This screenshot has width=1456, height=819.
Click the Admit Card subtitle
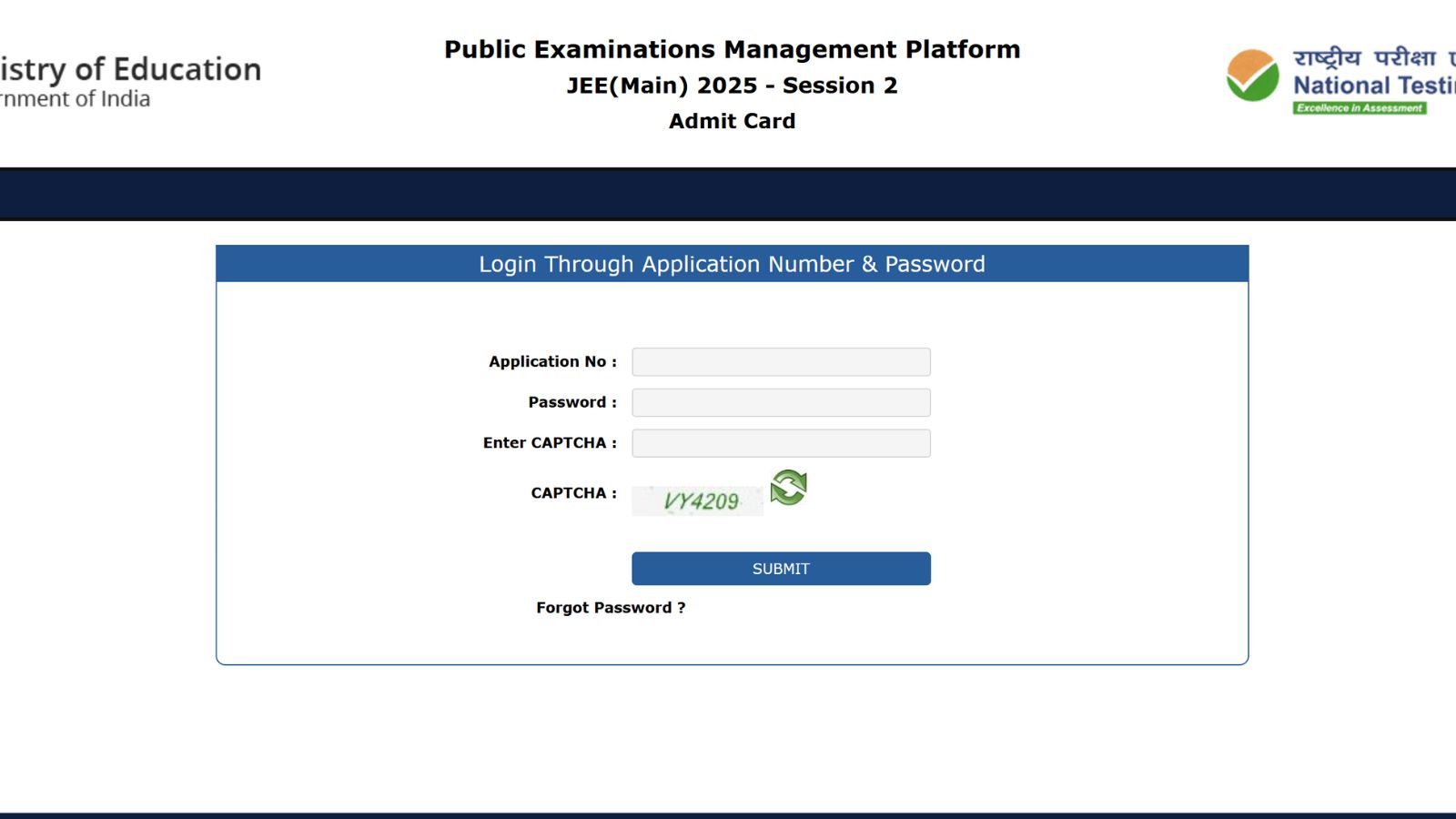click(x=732, y=121)
